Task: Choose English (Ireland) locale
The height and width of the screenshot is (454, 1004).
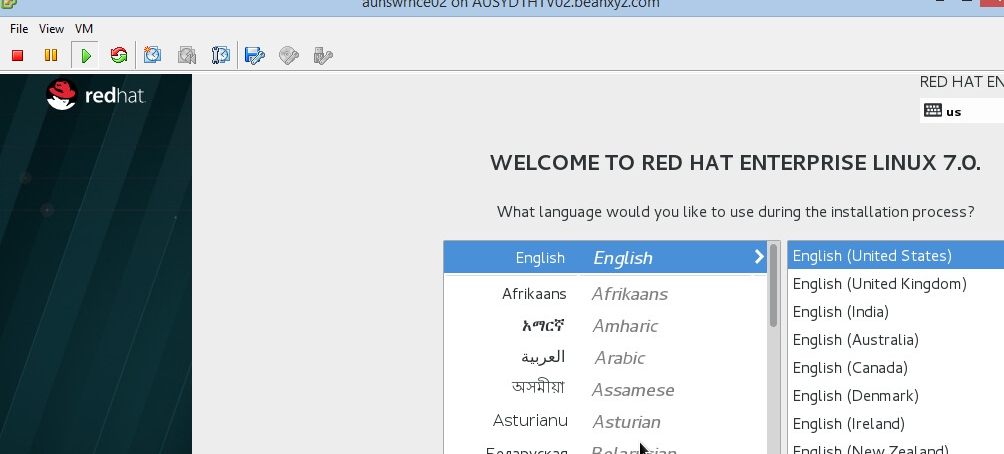Action: pyautogui.click(x=896, y=424)
